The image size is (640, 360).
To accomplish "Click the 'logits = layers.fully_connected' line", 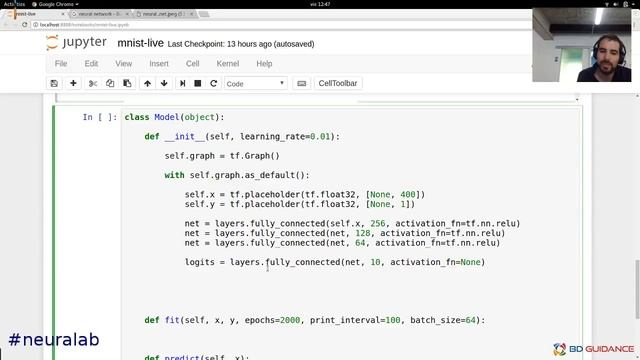I will pos(335,262).
